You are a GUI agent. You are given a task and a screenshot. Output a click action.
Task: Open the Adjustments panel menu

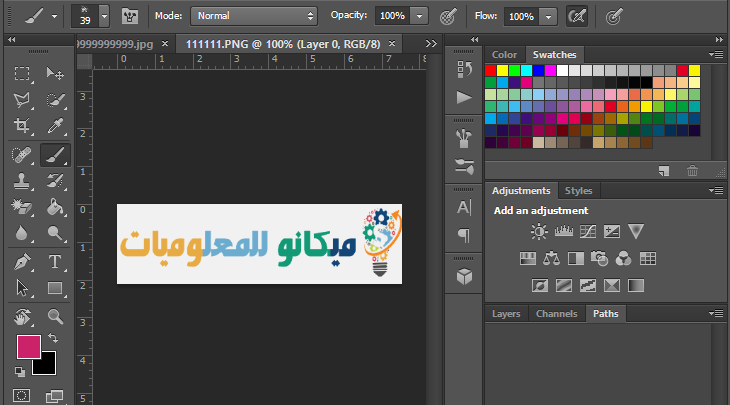pos(716,190)
